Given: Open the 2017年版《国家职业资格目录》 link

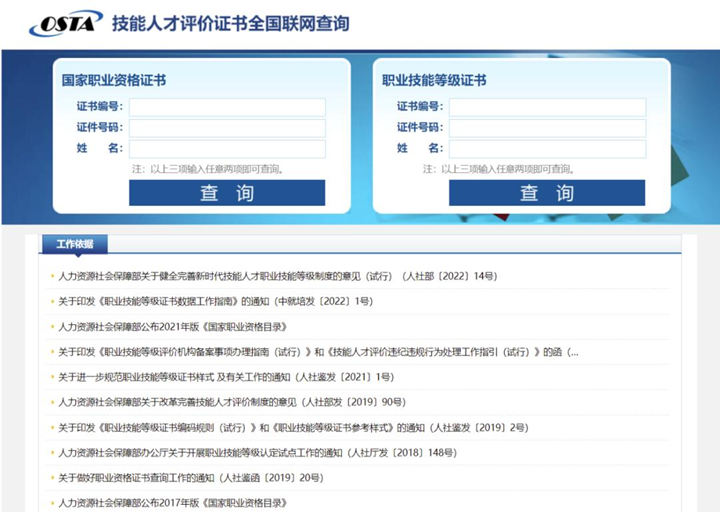Looking at the screenshot, I should click(x=172, y=503).
